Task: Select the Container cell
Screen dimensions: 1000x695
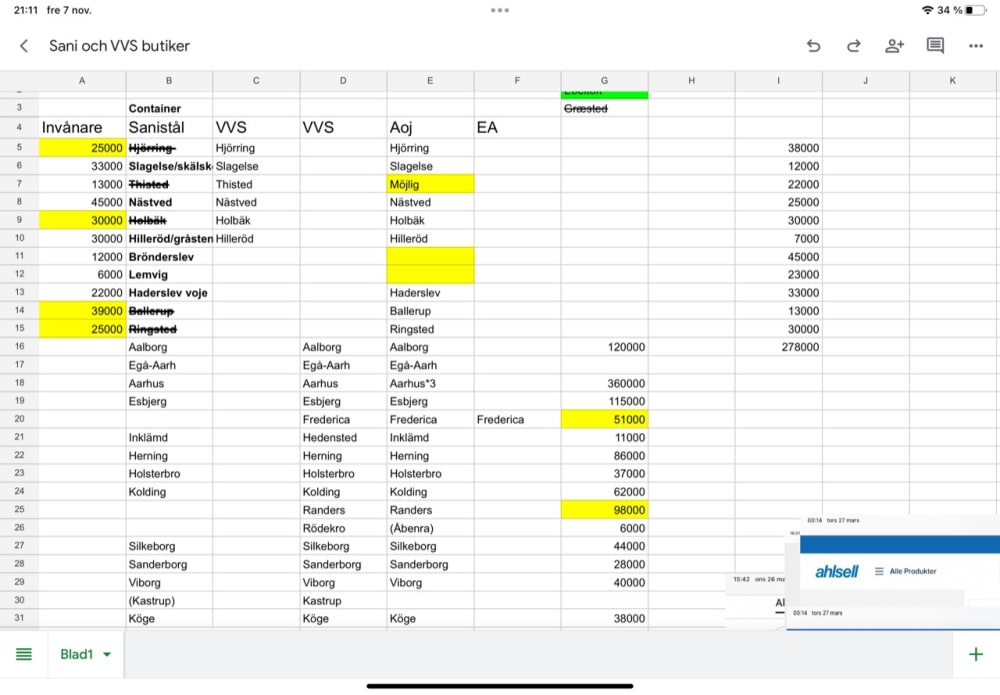Action: coord(169,108)
